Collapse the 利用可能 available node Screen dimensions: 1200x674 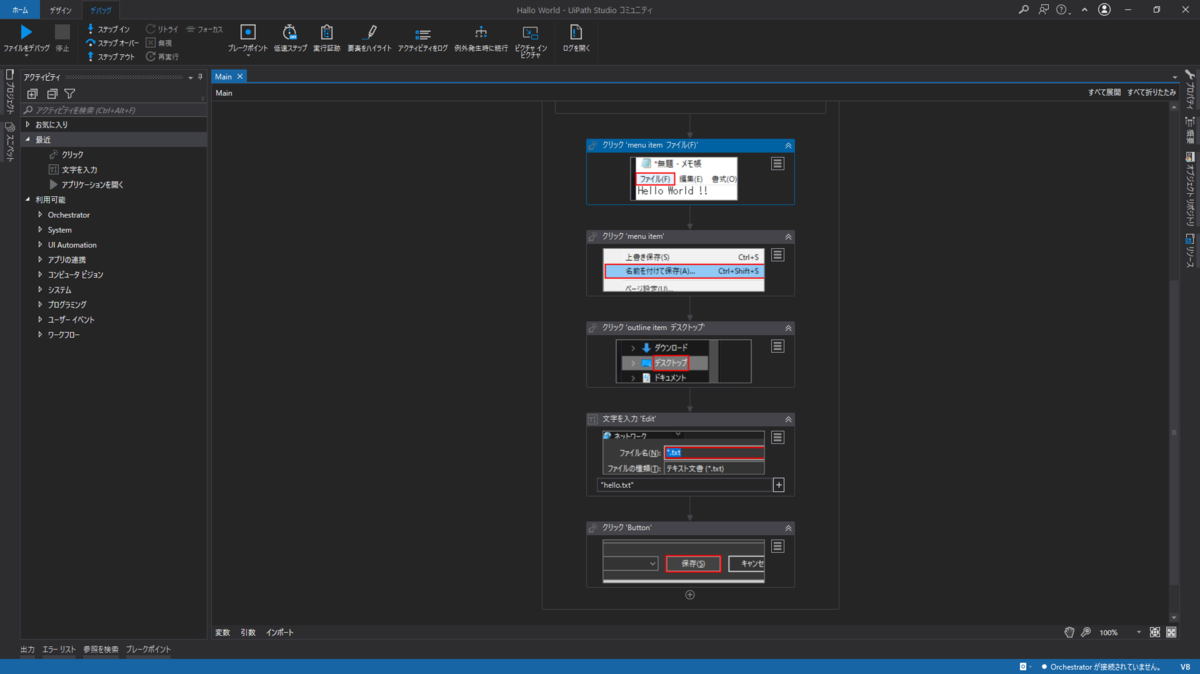pos(28,200)
